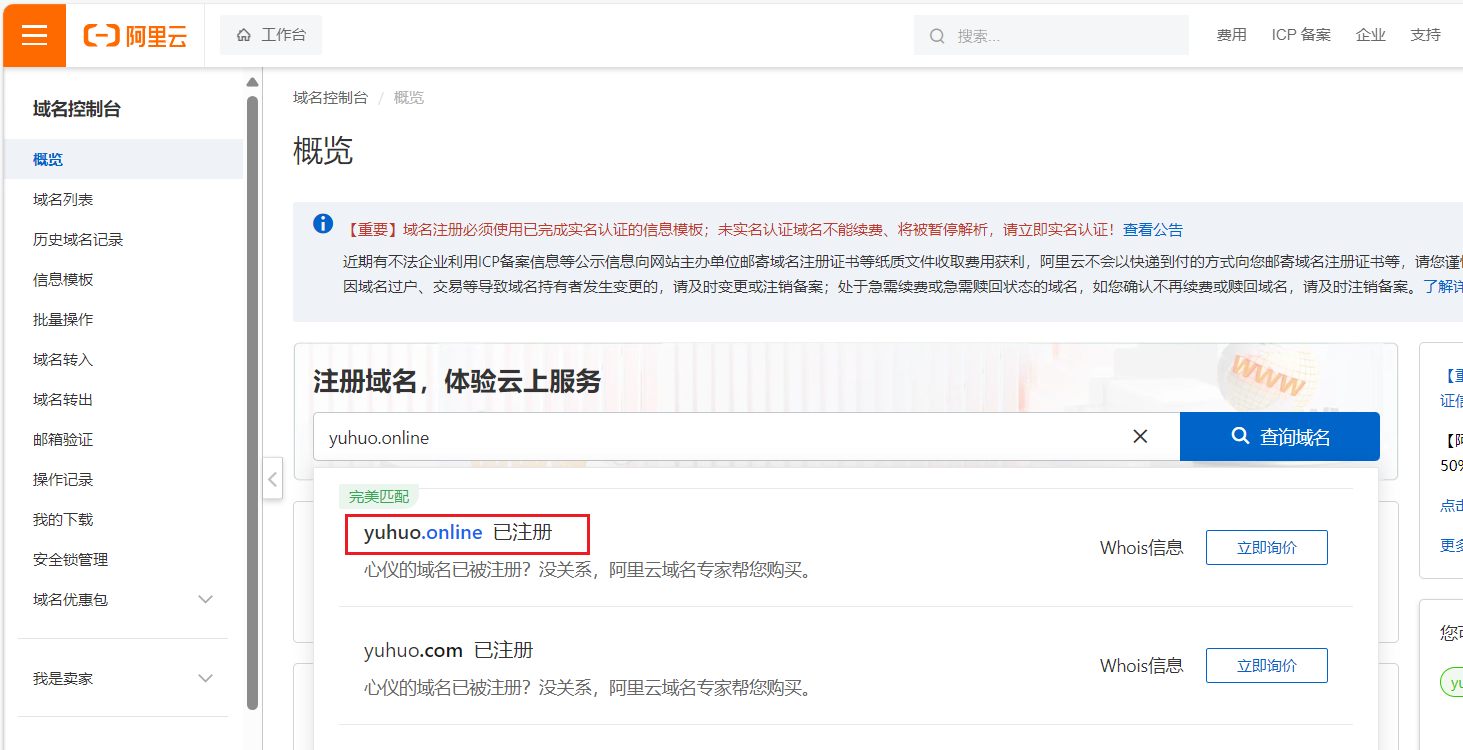Open the 支持 menu
This screenshot has width=1463, height=750.
[x=1425, y=35]
